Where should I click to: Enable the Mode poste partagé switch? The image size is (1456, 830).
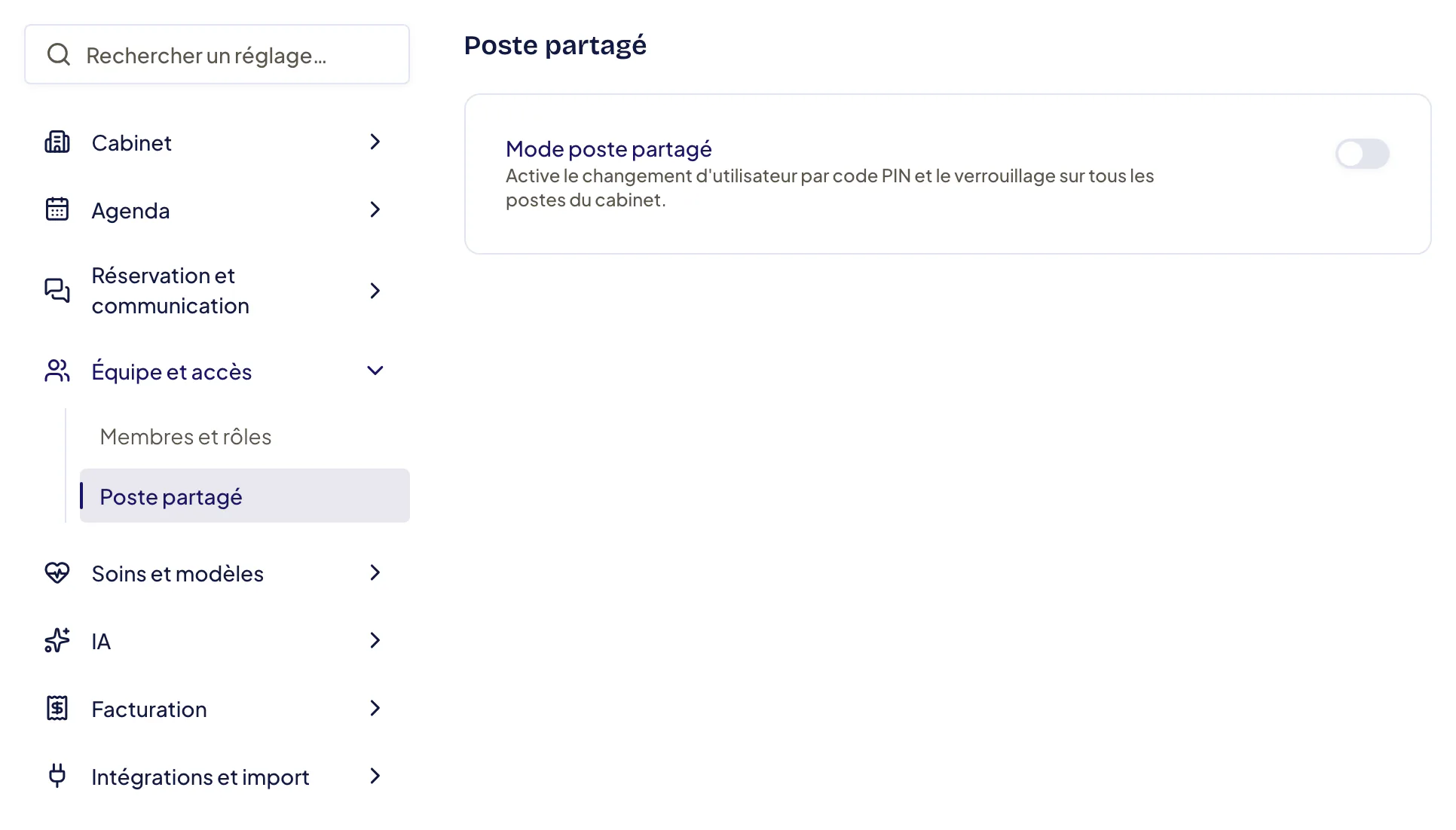tap(1362, 154)
